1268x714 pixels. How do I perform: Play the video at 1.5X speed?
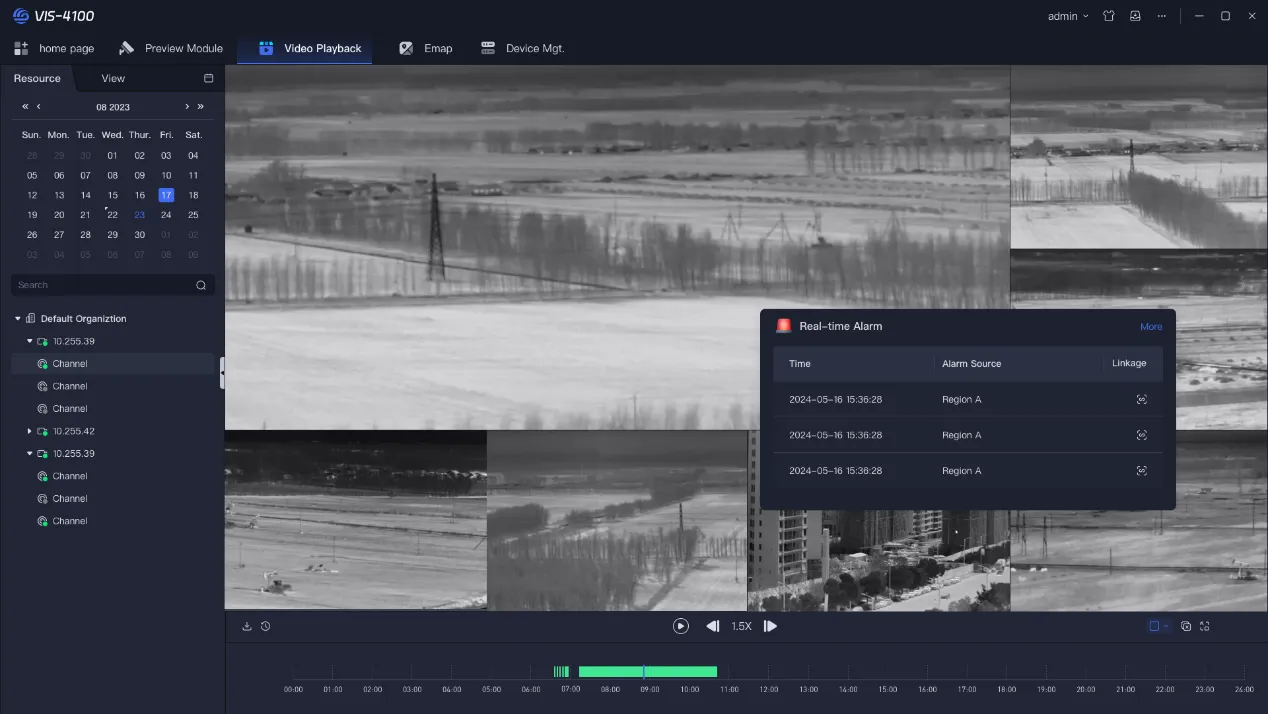click(741, 625)
